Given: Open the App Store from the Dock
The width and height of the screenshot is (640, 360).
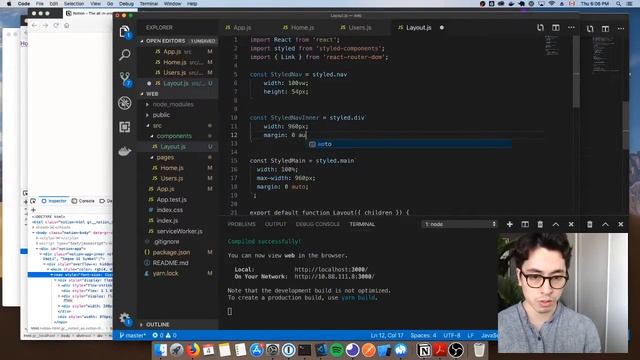Looking at the screenshot, I should (x=257, y=350).
